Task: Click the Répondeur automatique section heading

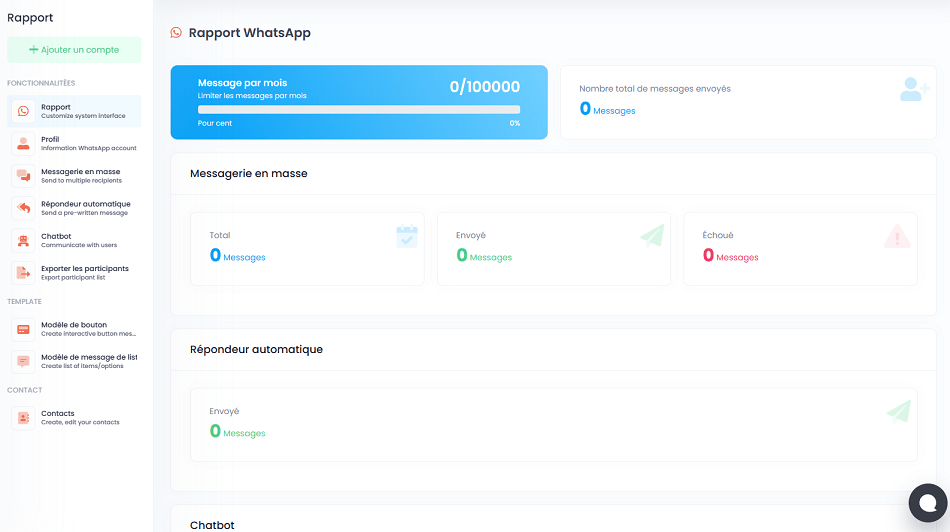Action: [x=256, y=350]
